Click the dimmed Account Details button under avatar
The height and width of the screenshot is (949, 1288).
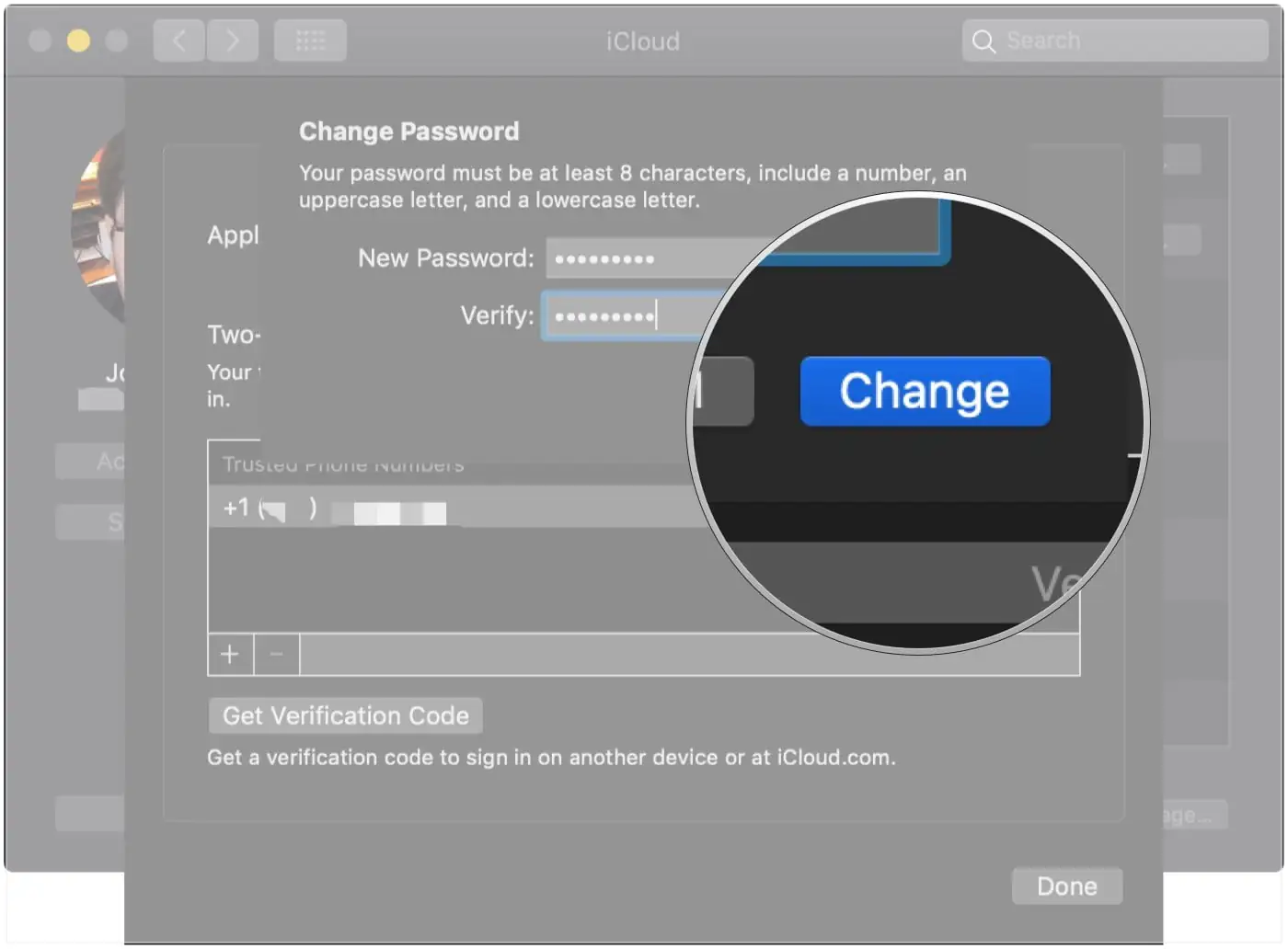click(89, 462)
